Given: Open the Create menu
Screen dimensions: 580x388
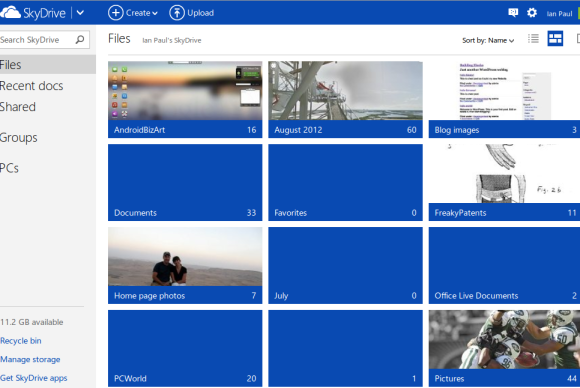Looking at the screenshot, I should (x=133, y=13).
